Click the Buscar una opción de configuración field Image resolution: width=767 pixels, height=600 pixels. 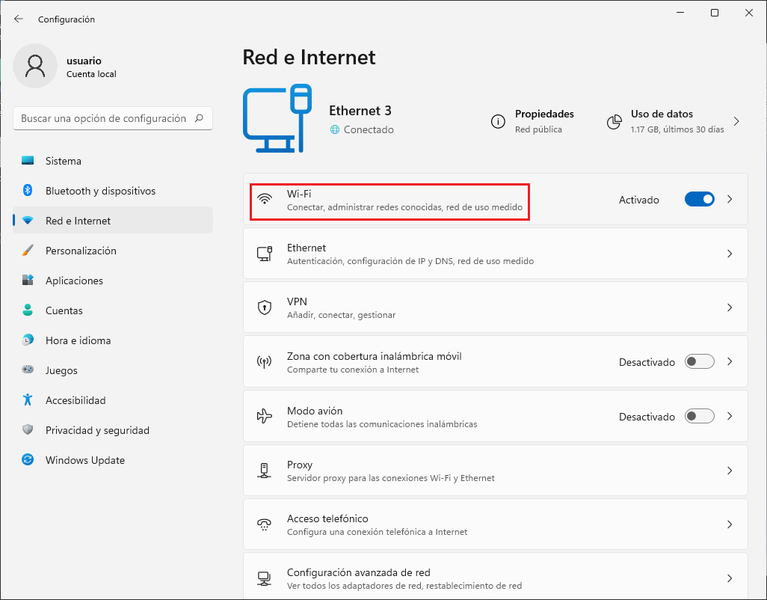[113, 118]
